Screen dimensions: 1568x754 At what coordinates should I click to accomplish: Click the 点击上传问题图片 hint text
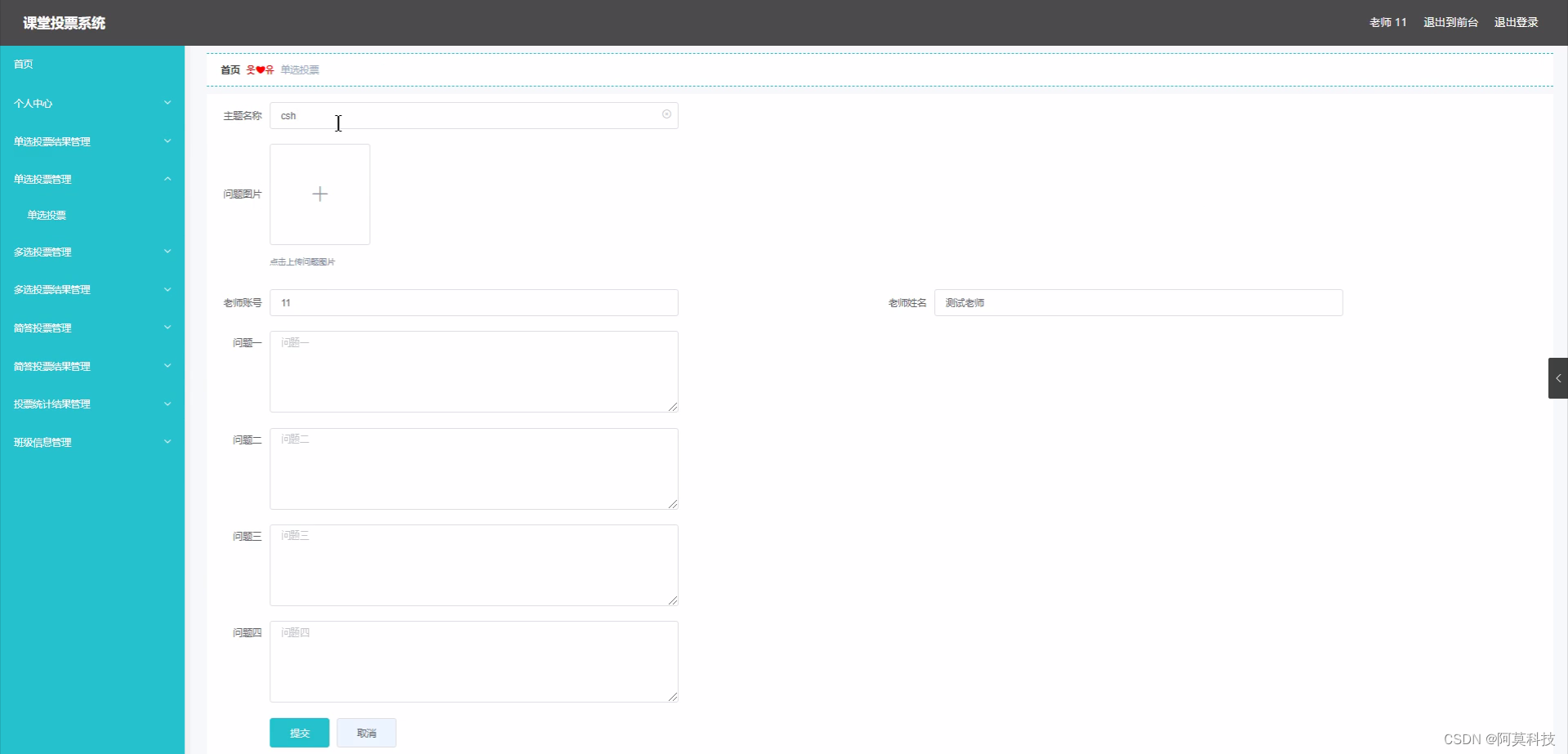302,261
